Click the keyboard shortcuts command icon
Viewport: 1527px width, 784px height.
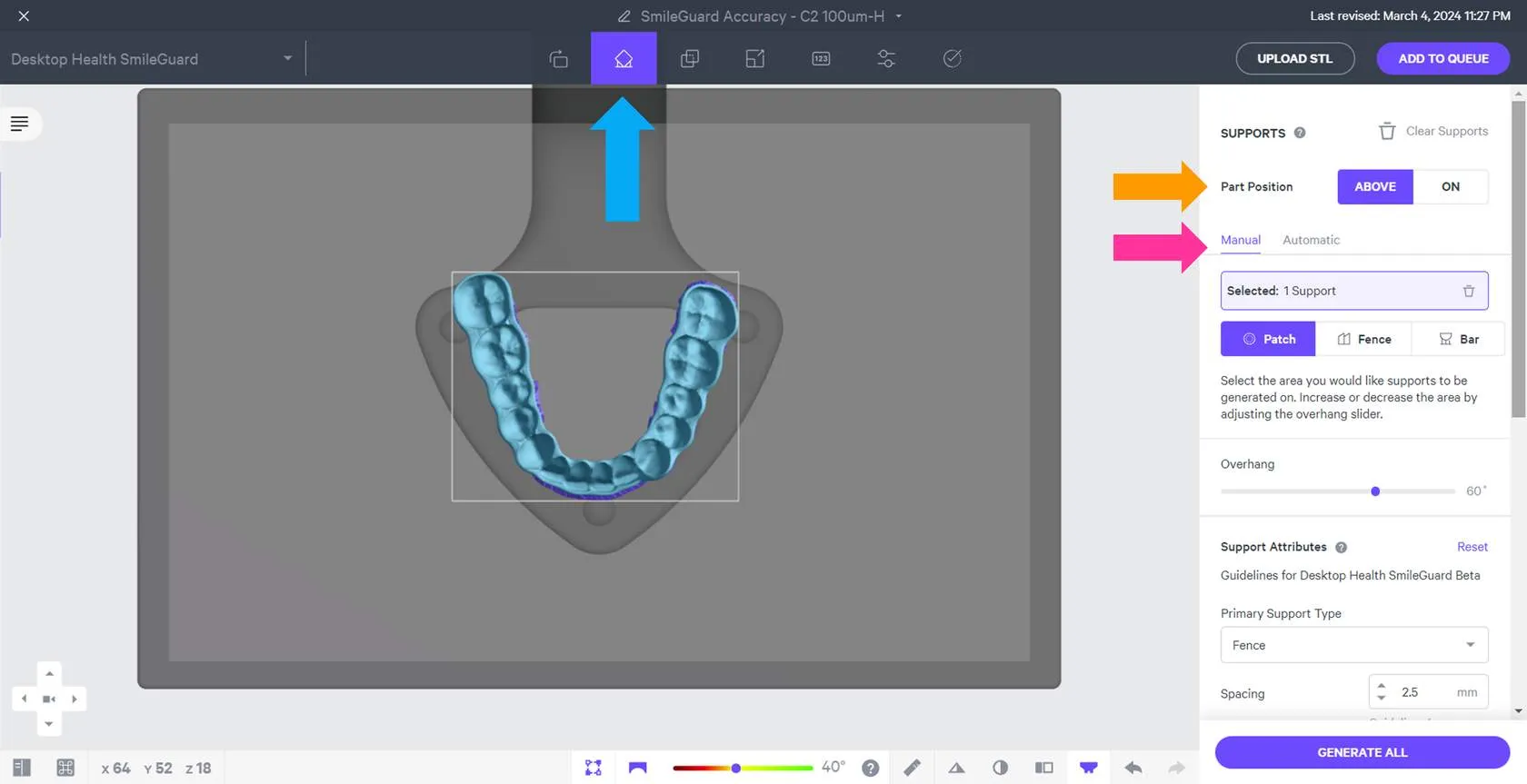tap(65, 768)
